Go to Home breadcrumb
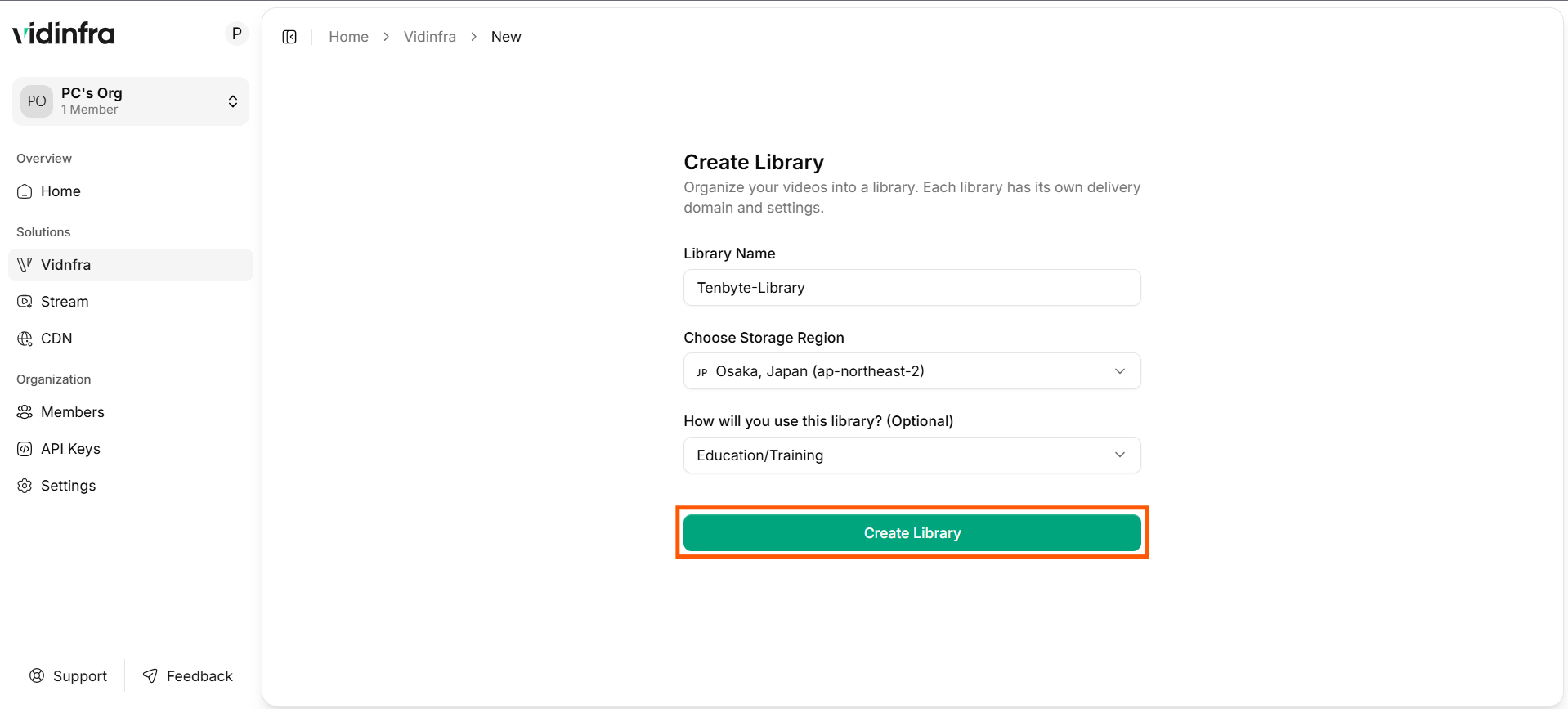1568x709 pixels. [x=348, y=37]
